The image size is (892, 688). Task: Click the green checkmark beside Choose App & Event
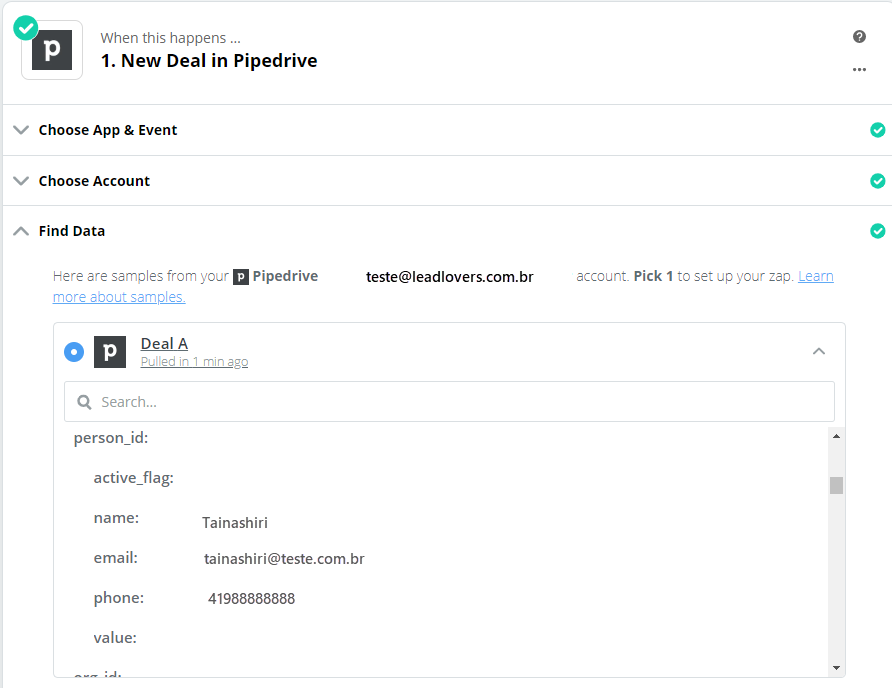coord(877,130)
